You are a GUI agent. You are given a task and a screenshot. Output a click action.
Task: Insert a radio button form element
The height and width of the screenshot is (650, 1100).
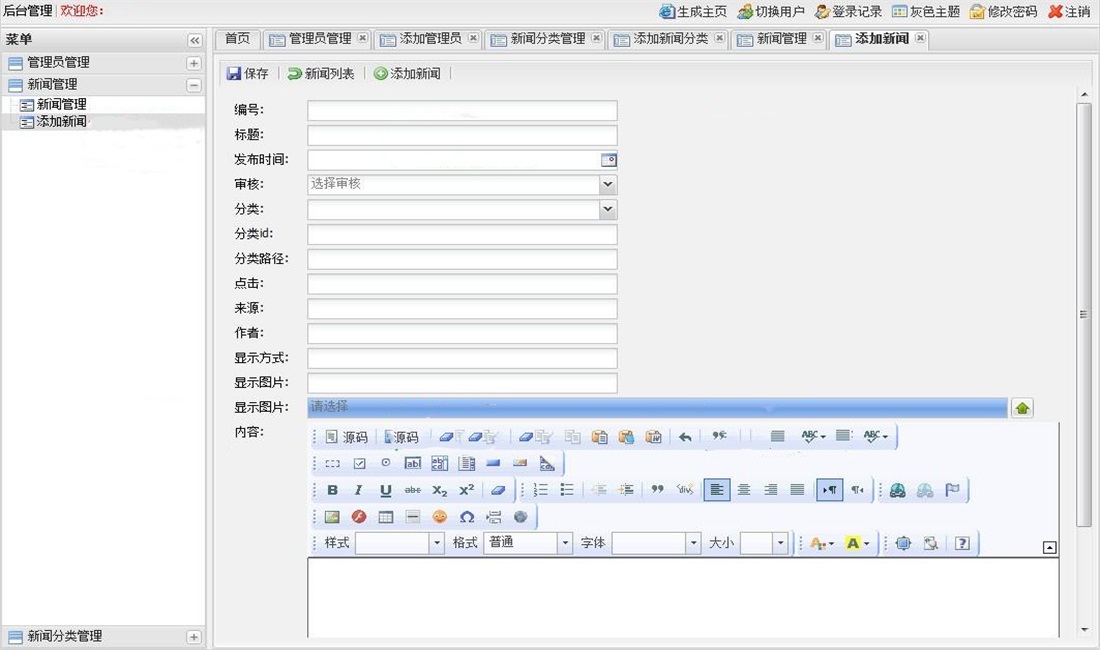386,463
